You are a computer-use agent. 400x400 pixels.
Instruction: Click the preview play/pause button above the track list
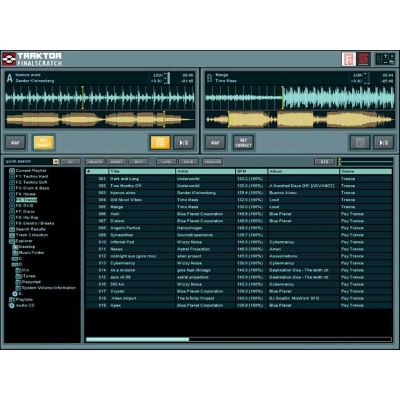tap(324, 162)
